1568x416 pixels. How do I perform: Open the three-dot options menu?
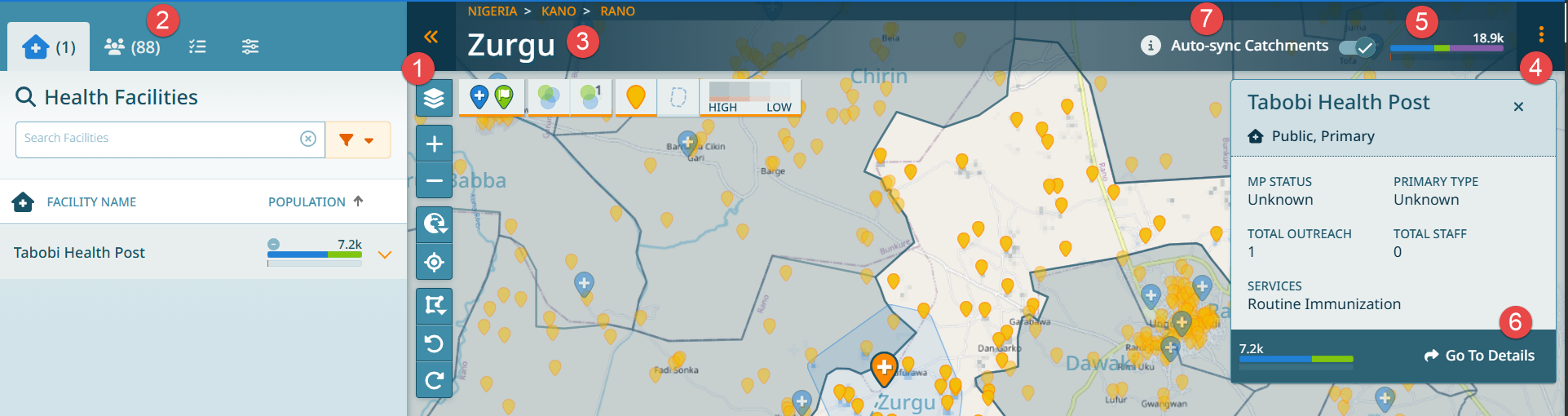[1541, 34]
